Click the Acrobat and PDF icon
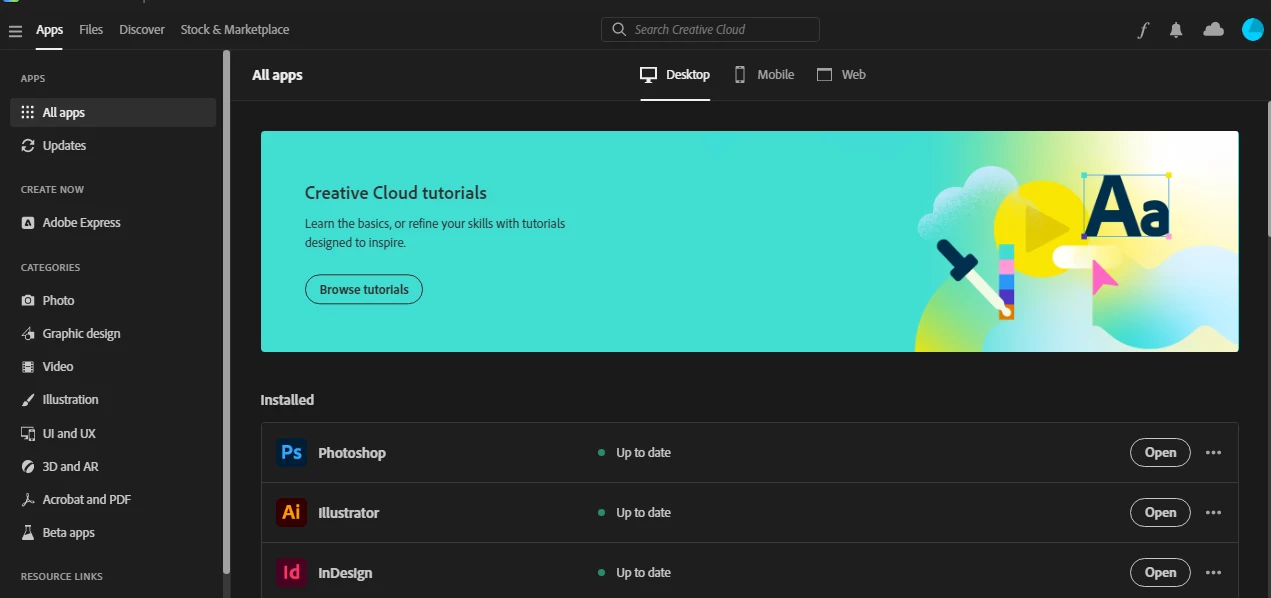Image resolution: width=1271 pixels, height=598 pixels. [x=28, y=500]
